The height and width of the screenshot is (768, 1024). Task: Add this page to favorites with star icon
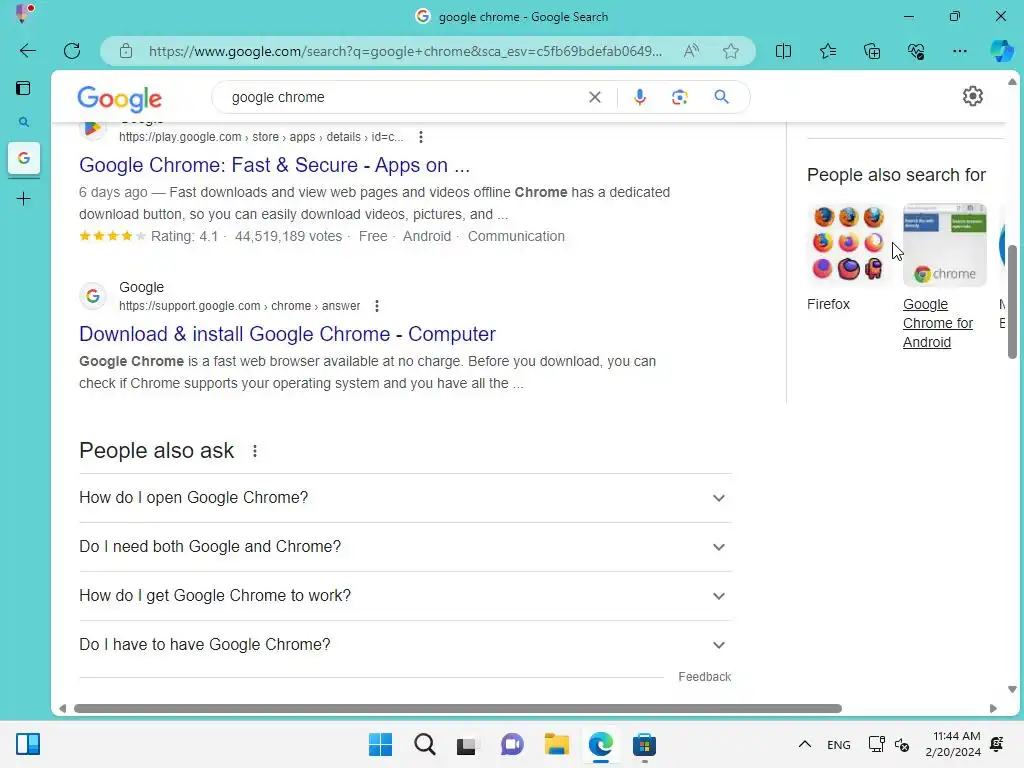[x=731, y=51]
